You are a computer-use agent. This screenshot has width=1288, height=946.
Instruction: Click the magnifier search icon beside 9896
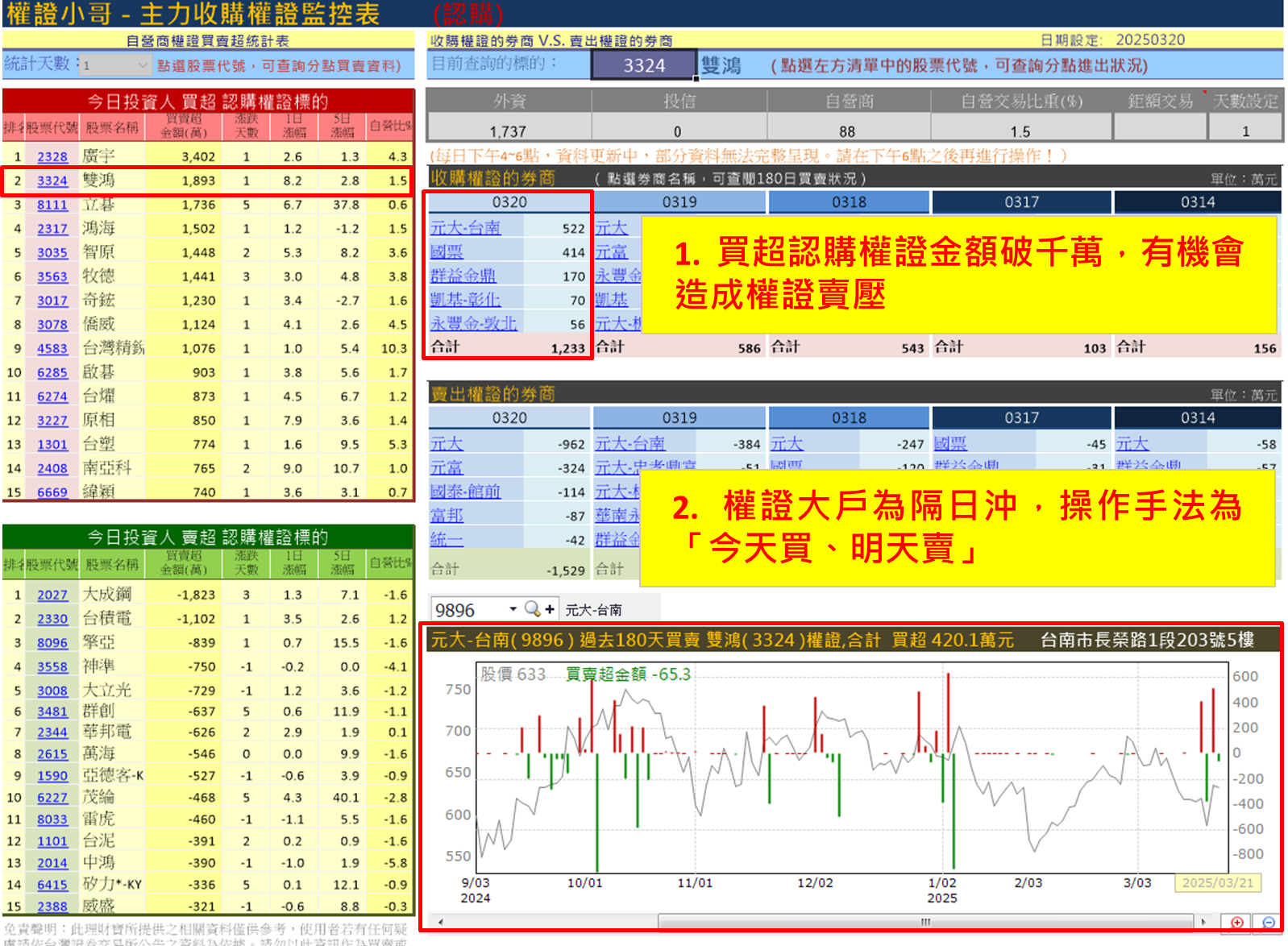(532, 609)
